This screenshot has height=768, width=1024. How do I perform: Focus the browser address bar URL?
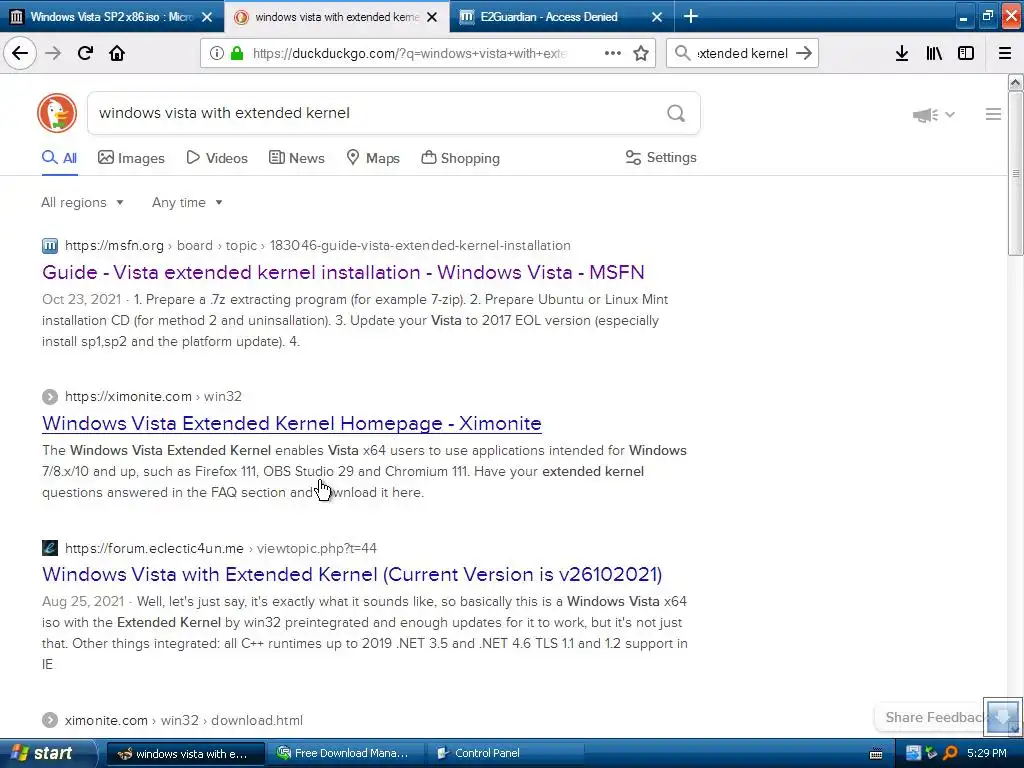click(409, 54)
